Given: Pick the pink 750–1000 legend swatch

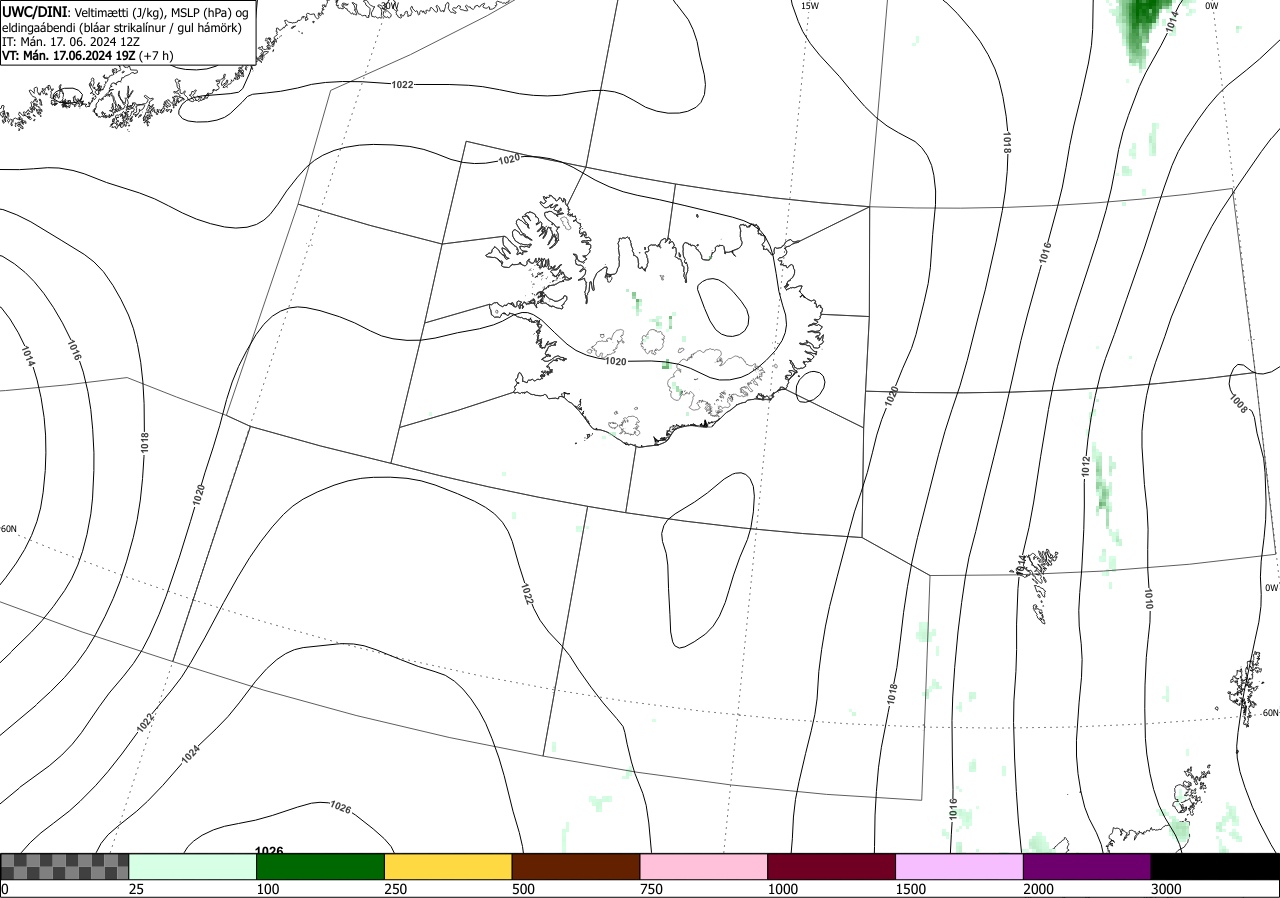Looking at the screenshot, I should click(704, 866).
